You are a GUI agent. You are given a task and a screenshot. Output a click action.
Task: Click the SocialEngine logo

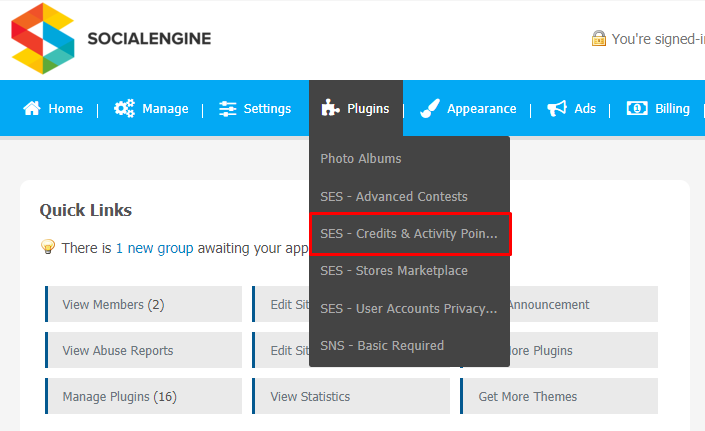pyautogui.click(x=111, y=38)
